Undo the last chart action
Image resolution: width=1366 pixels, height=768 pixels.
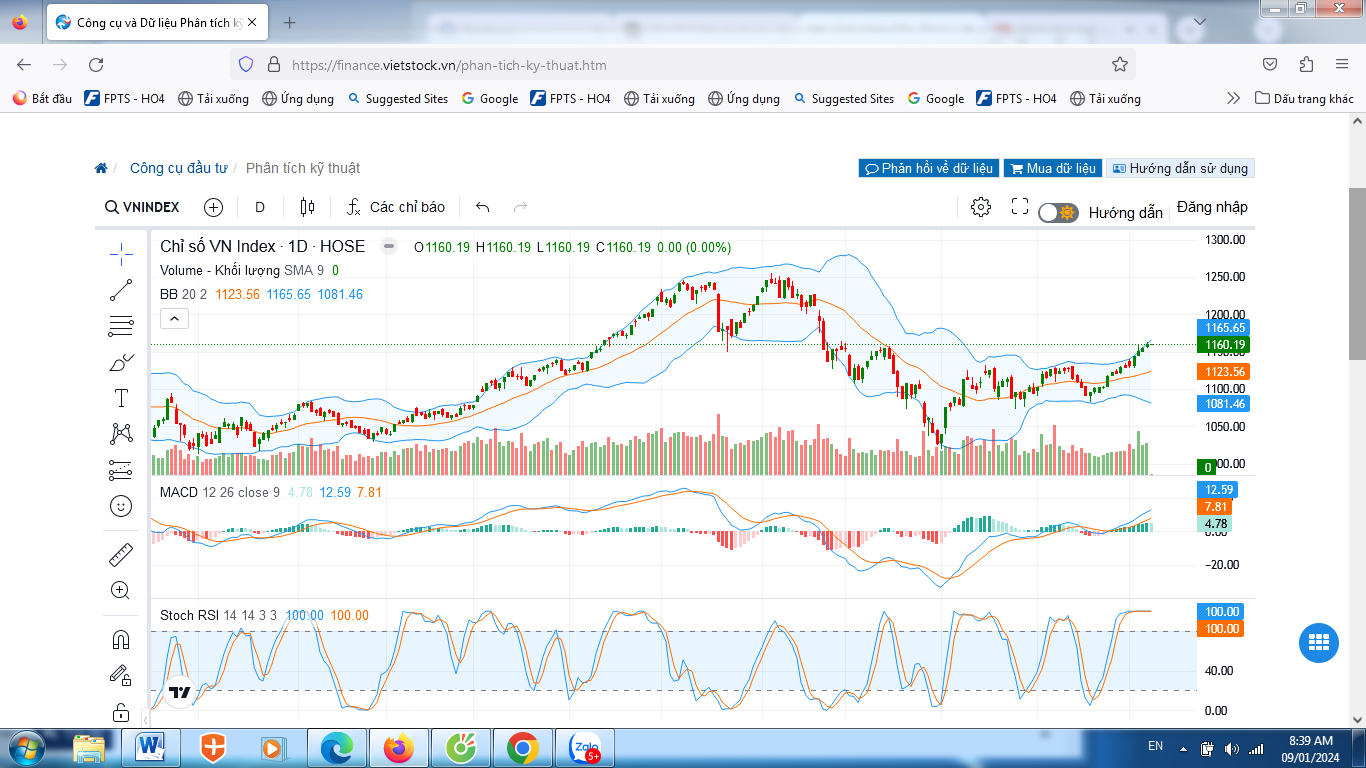(483, 207)
